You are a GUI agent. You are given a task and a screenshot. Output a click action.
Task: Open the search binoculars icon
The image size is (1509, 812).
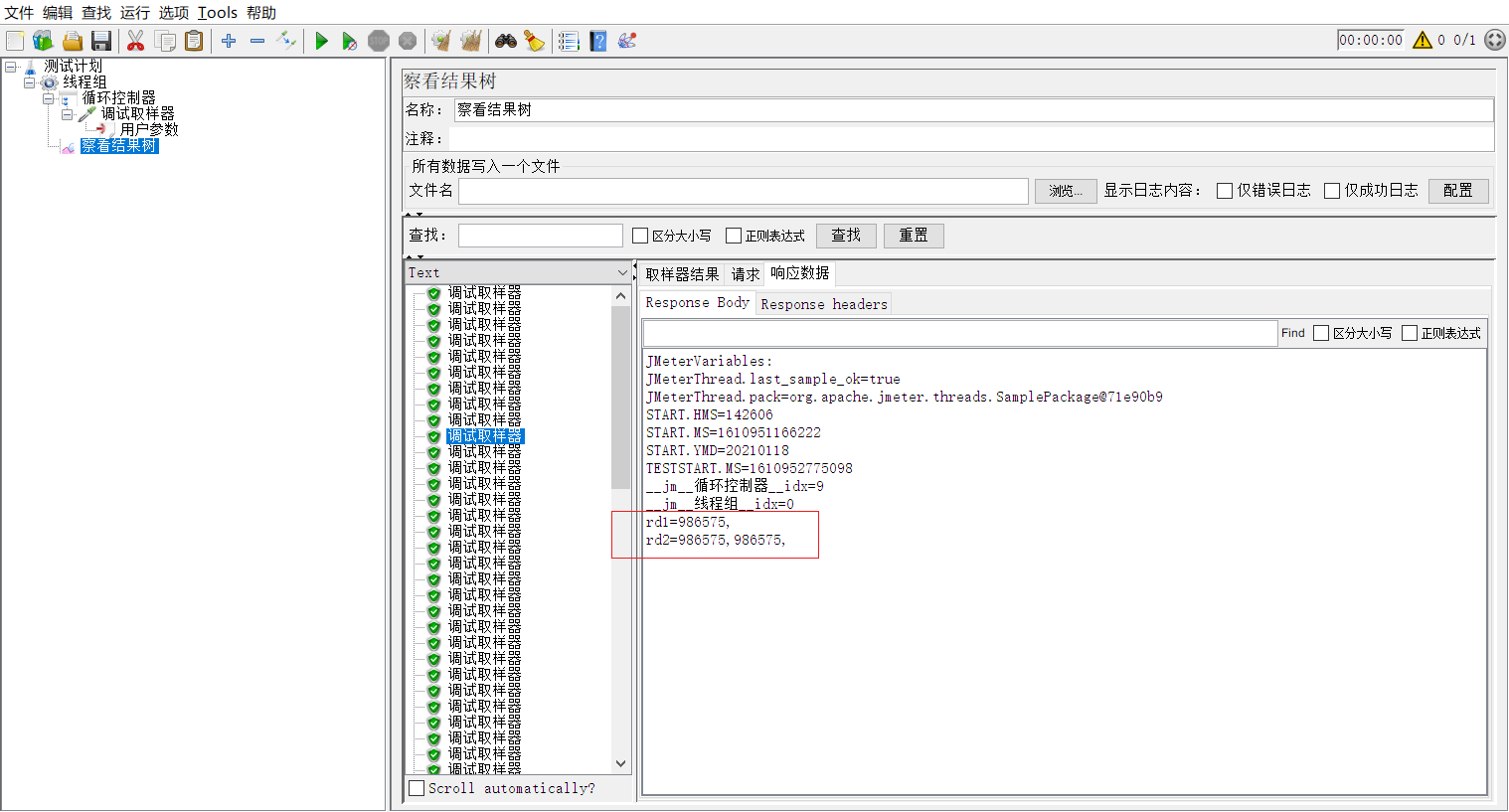tap(506, 41)
